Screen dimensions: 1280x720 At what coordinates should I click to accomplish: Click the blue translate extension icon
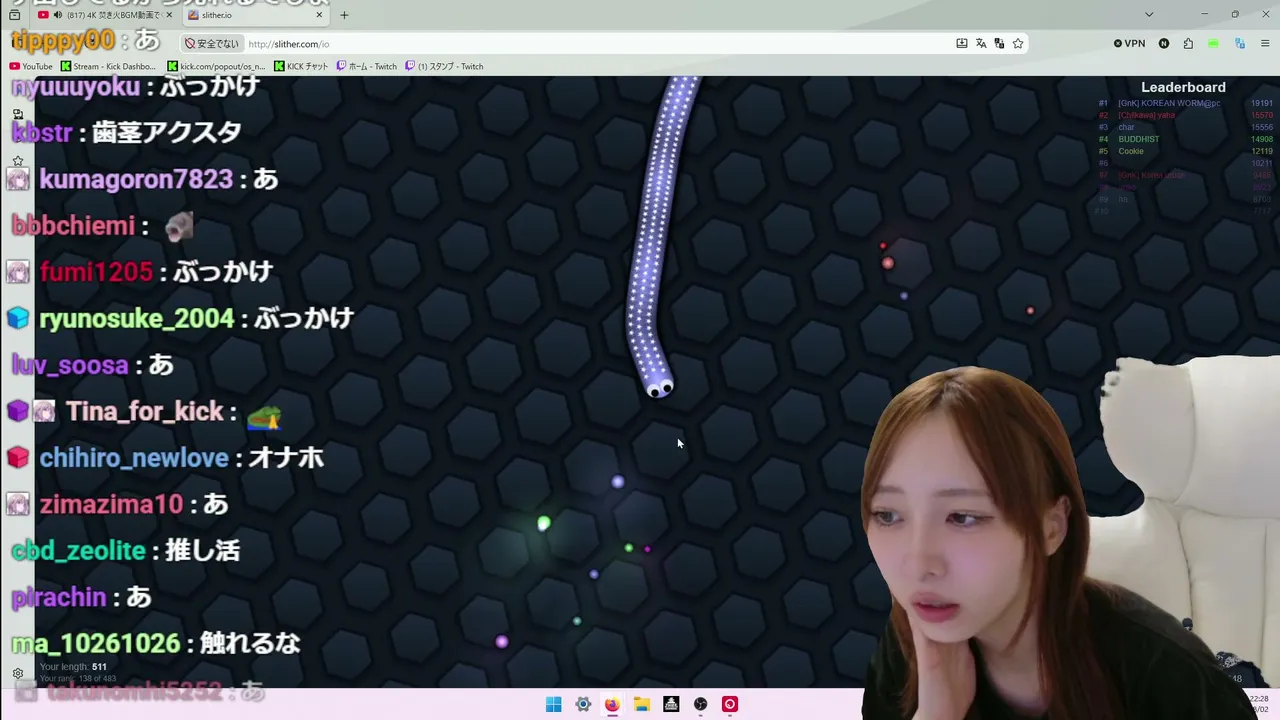[x=1240, y=44]
